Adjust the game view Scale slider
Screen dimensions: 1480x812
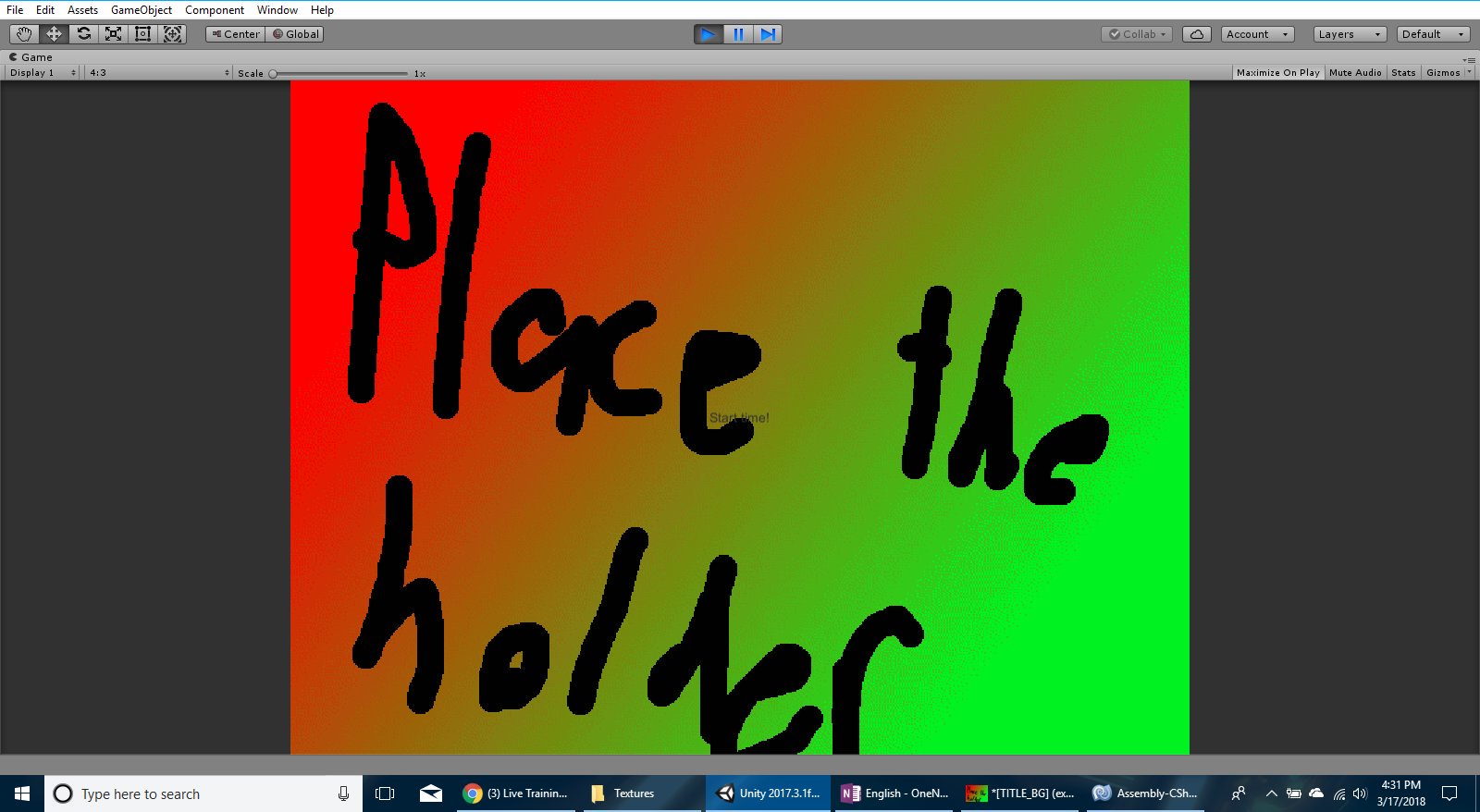tap(339, 73)
